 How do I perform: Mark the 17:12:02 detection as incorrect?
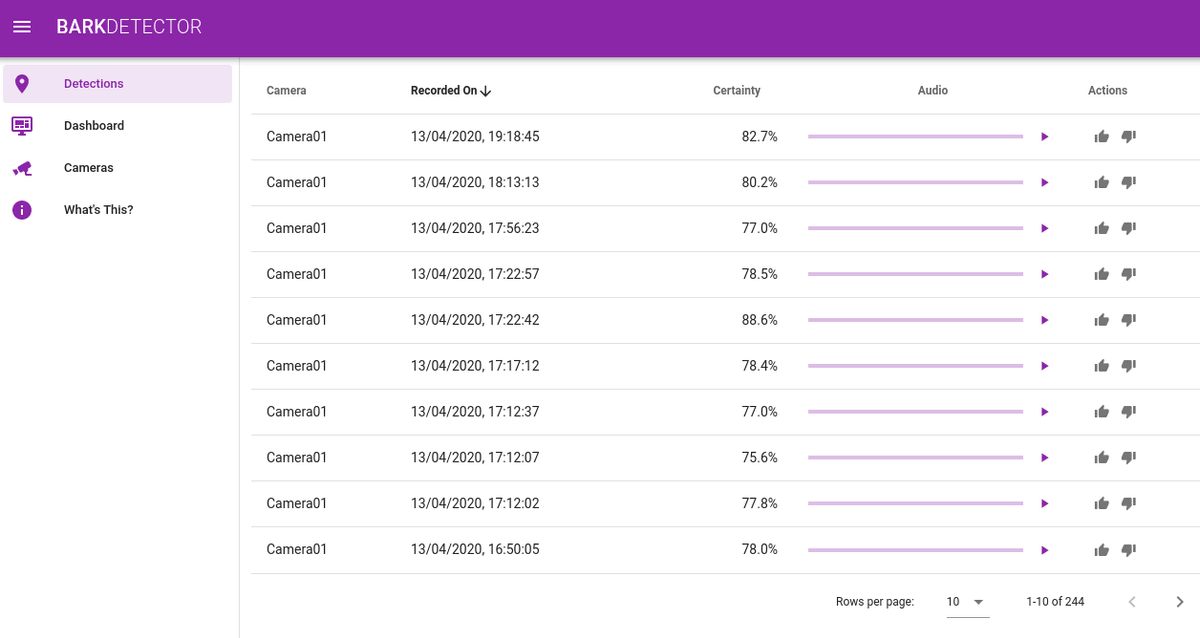[x=1128, y=503]
